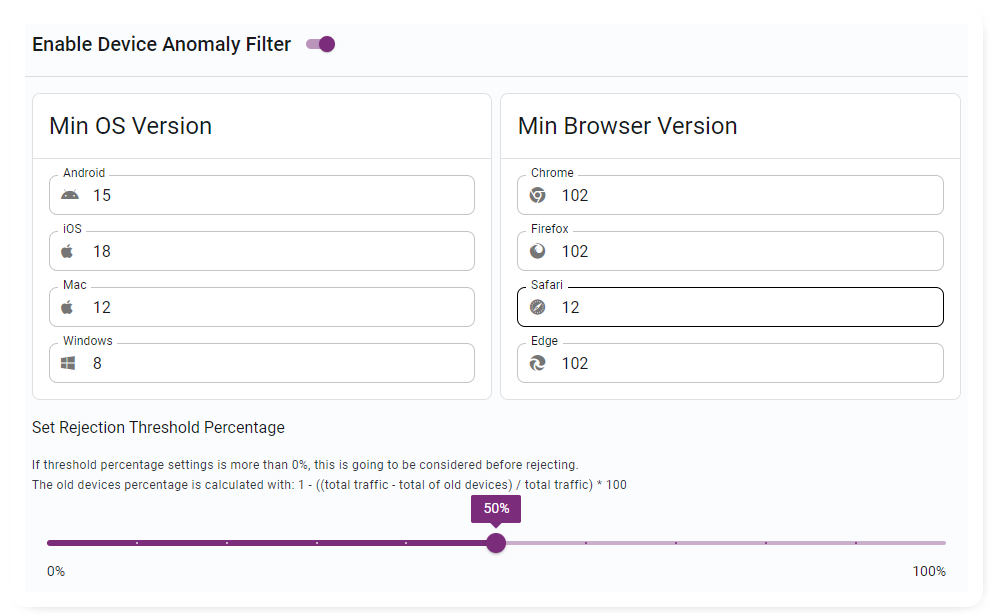Toggle the Enable Device Anomaly Filter switch
The image size is (993, 616).
tap(320, 44)
